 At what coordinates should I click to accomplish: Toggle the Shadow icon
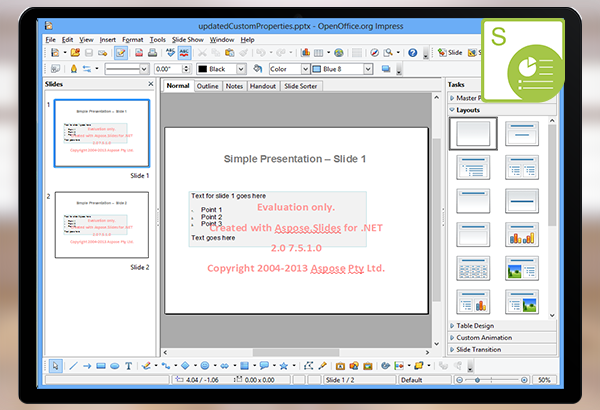386,69
